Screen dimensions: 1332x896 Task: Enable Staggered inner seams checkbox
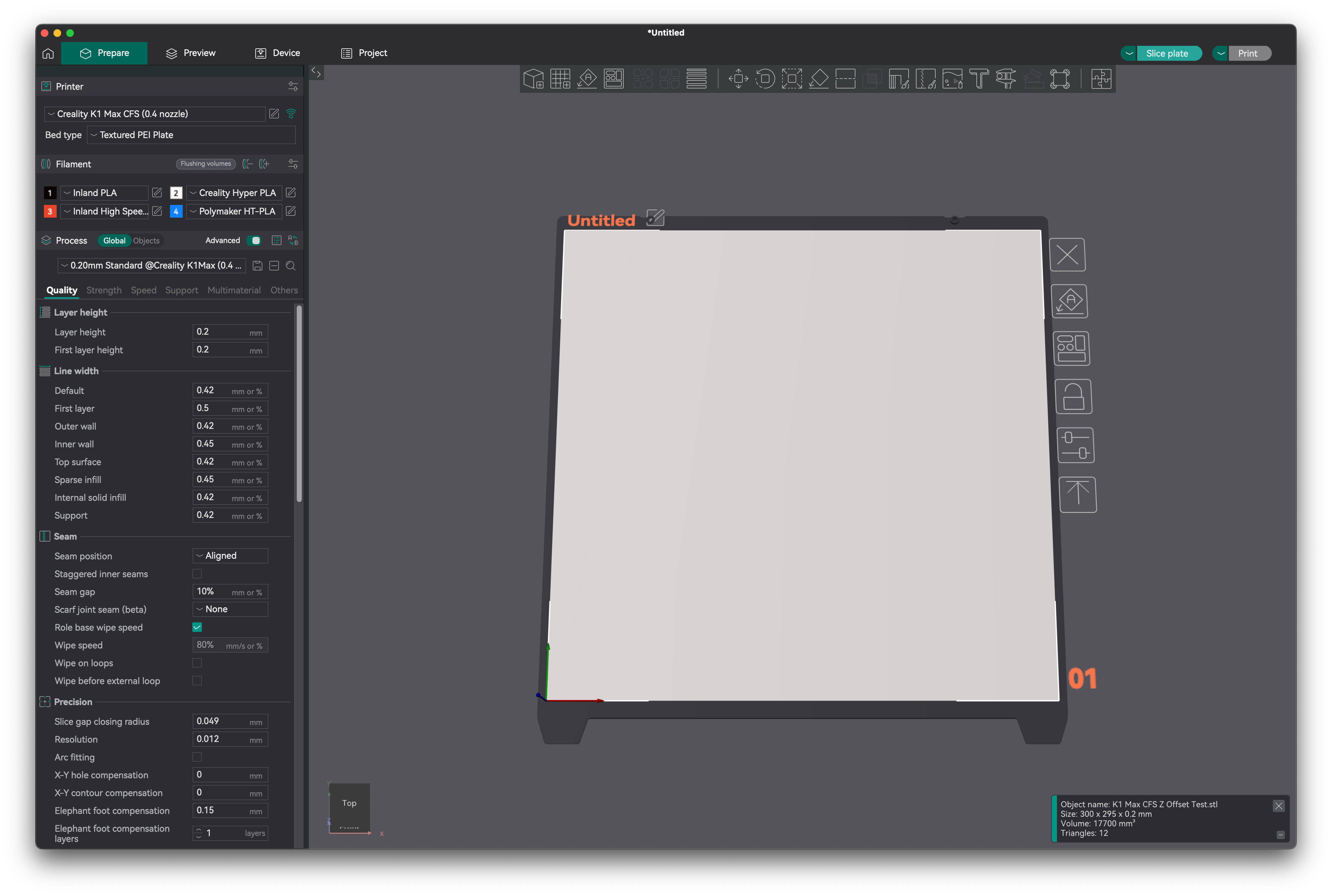tap(197, 574)
